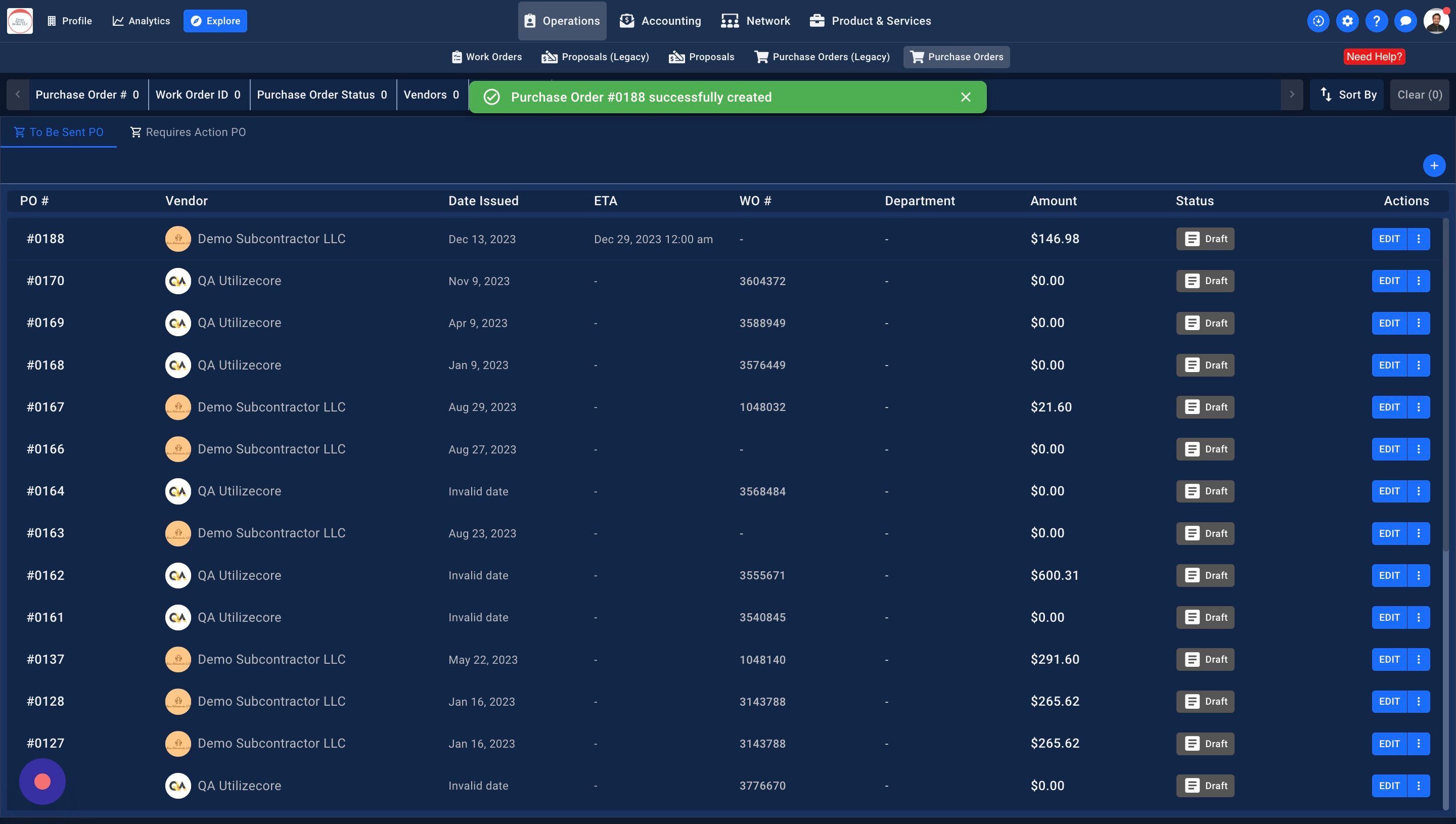Viewport: 1456px width, 824px height.
Task: Open three-dot menu for PO #0167
Action: click(x=1418, y=407)
